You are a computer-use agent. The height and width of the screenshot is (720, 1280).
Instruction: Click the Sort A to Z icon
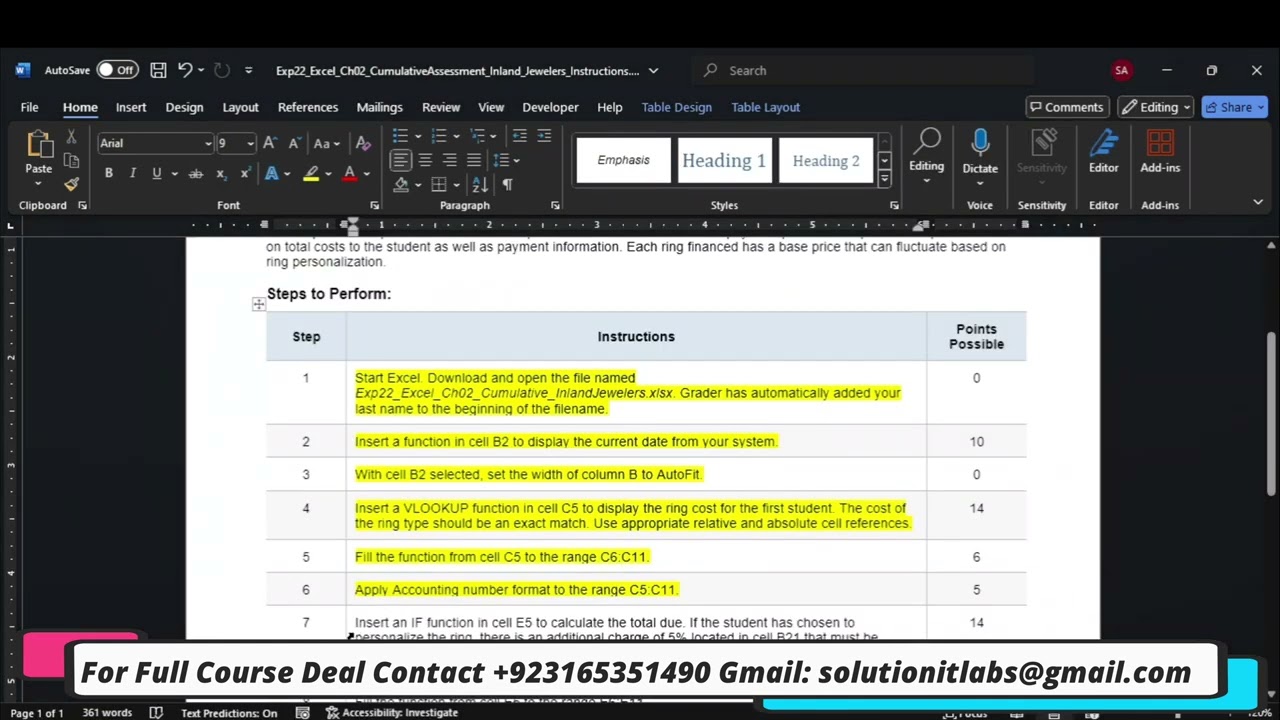point(480,184)
